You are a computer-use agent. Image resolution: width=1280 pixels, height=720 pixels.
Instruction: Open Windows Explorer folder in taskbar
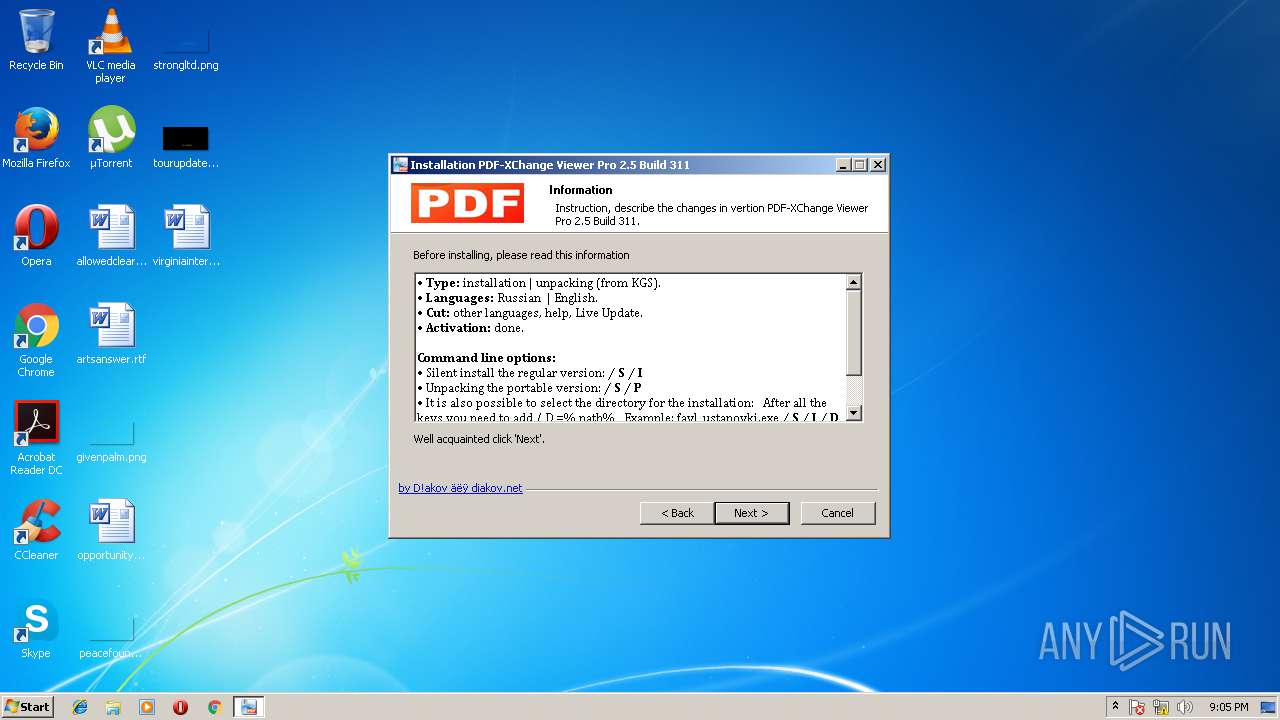point(113,707)
